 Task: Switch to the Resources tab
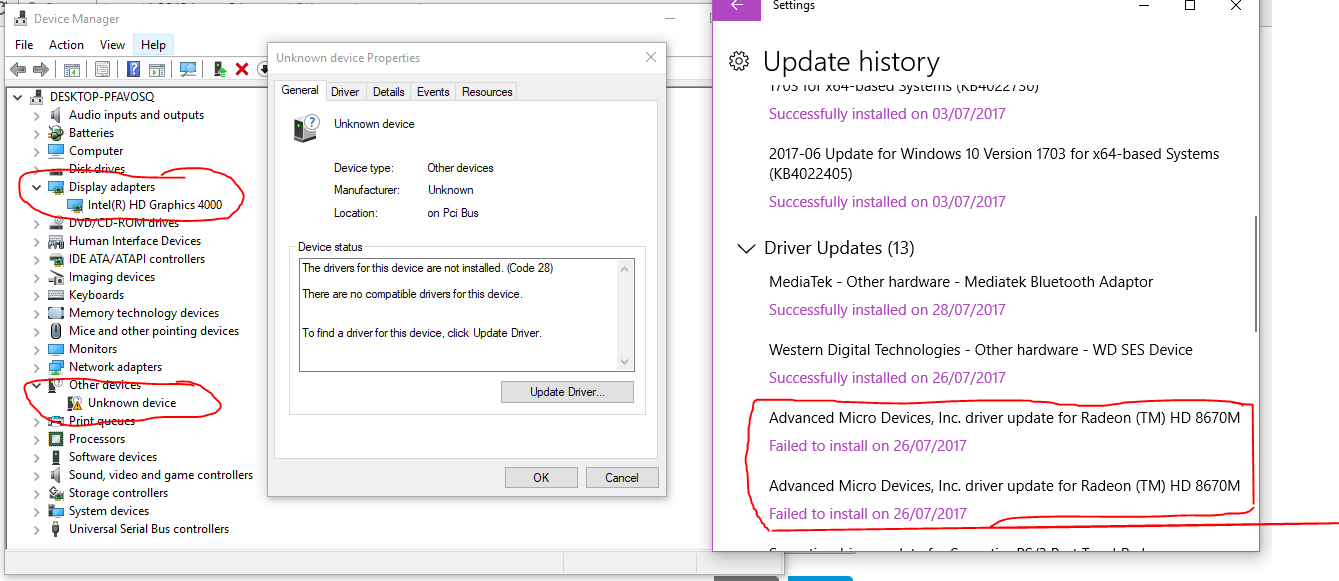pyautogui.click(x=487, y=92)
